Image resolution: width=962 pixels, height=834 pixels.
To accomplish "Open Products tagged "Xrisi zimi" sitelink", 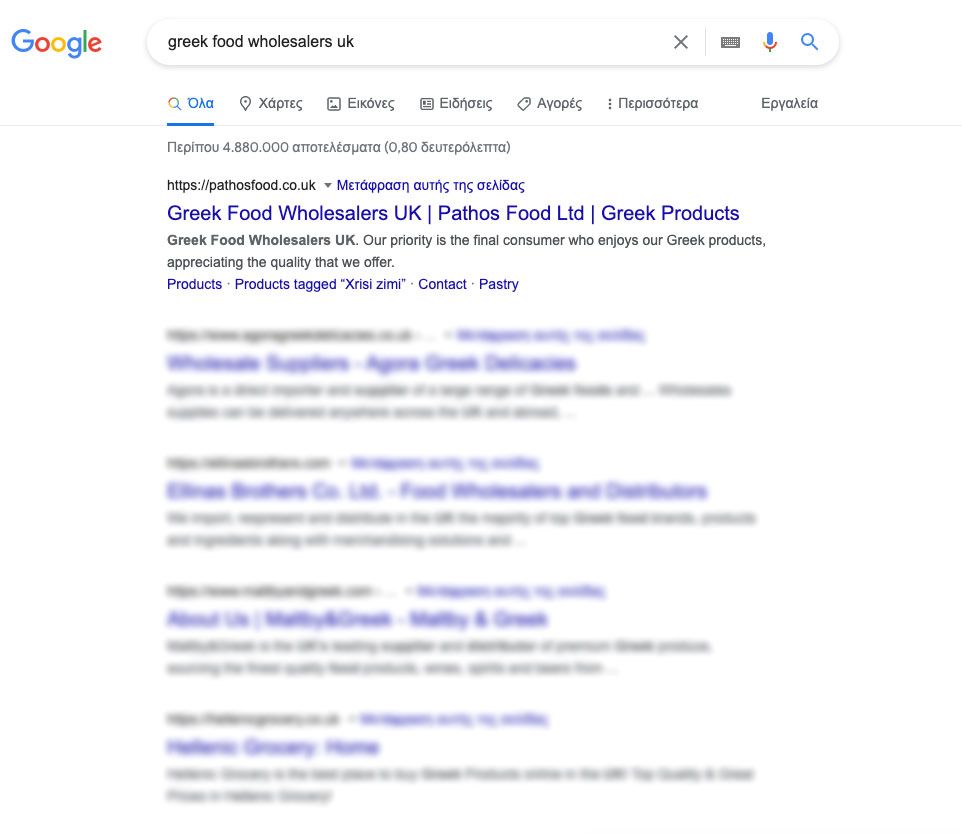I will tap(320, 284).
